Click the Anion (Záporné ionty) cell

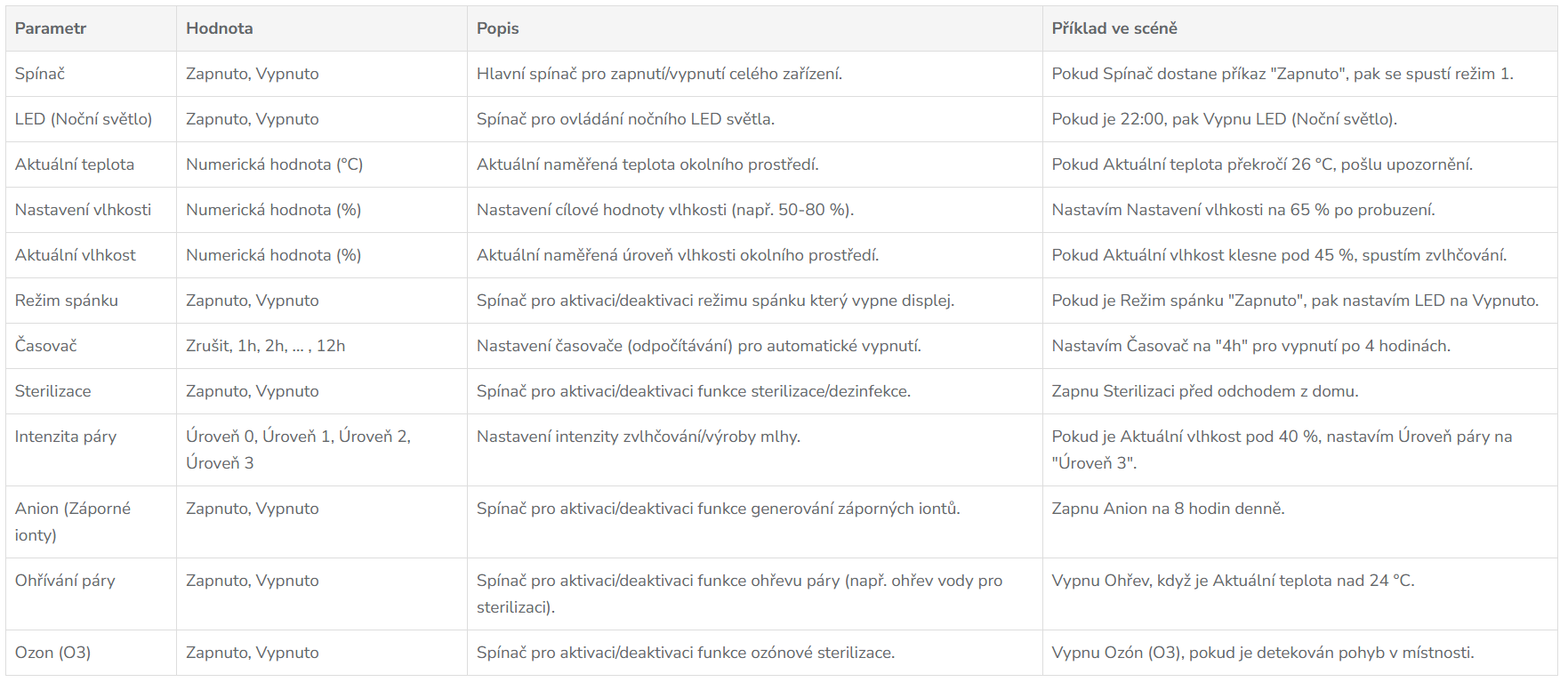tap(73, 521)
